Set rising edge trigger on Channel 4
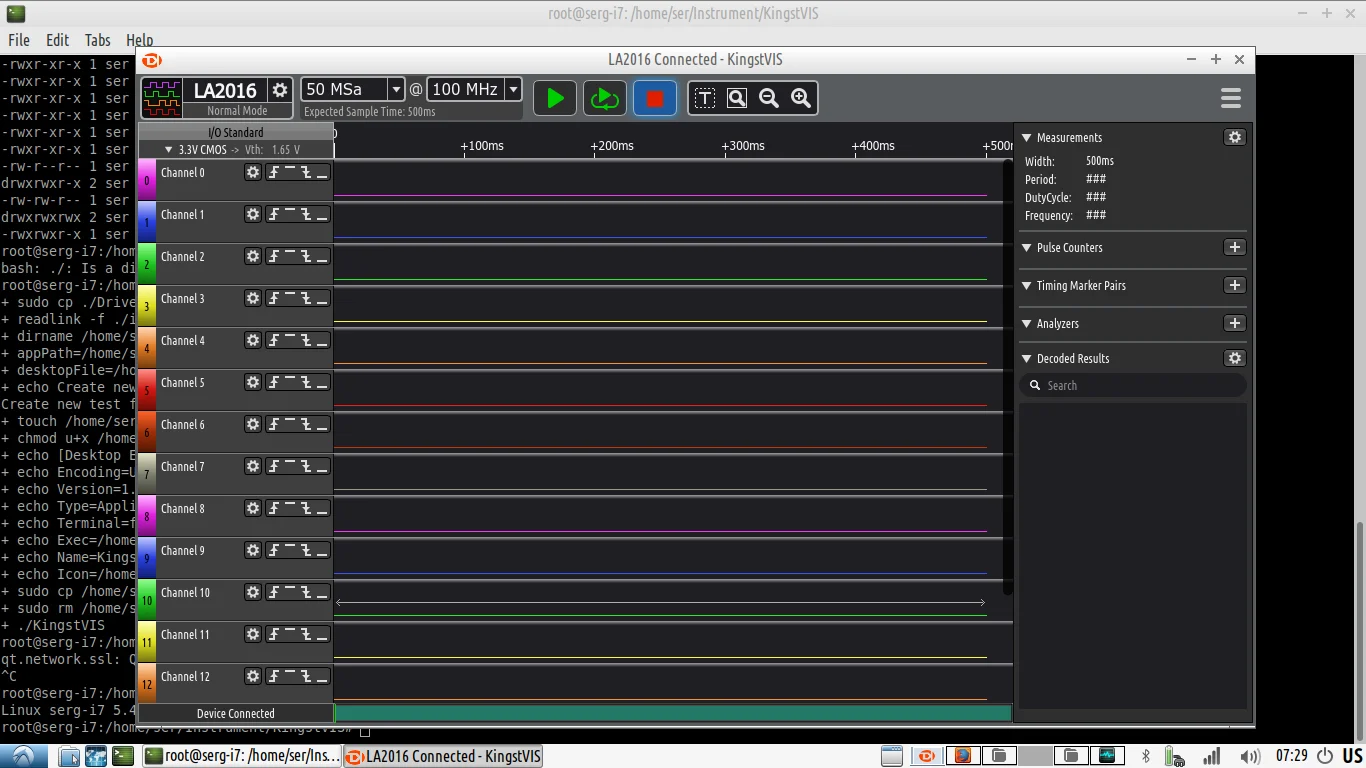This screenshot has height=768, width=1366. (x=274, y=340)
